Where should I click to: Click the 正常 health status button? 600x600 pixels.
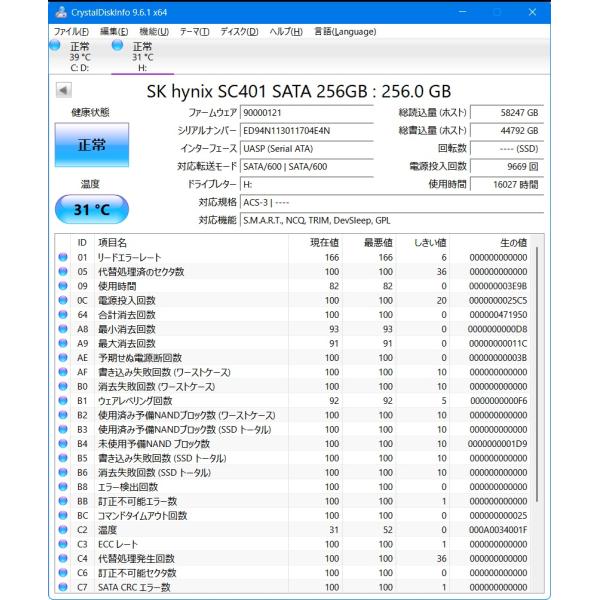click(x=92, y=145)
